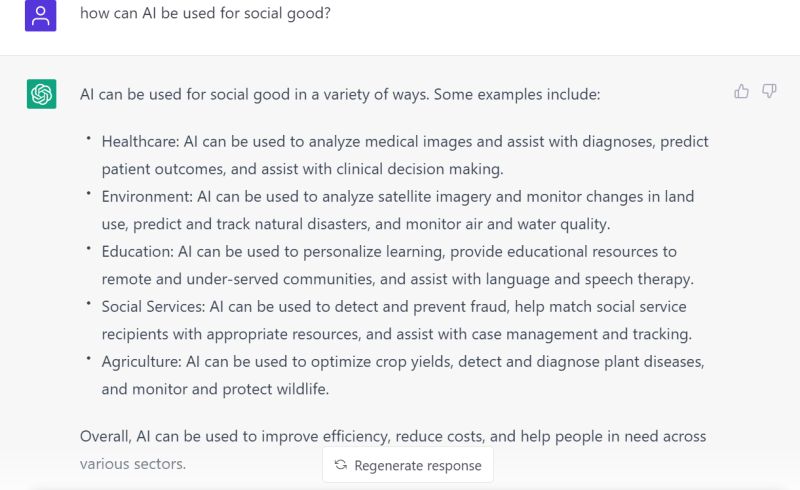
Task: Click the purple user avatar icon
Action: point(41,15)
